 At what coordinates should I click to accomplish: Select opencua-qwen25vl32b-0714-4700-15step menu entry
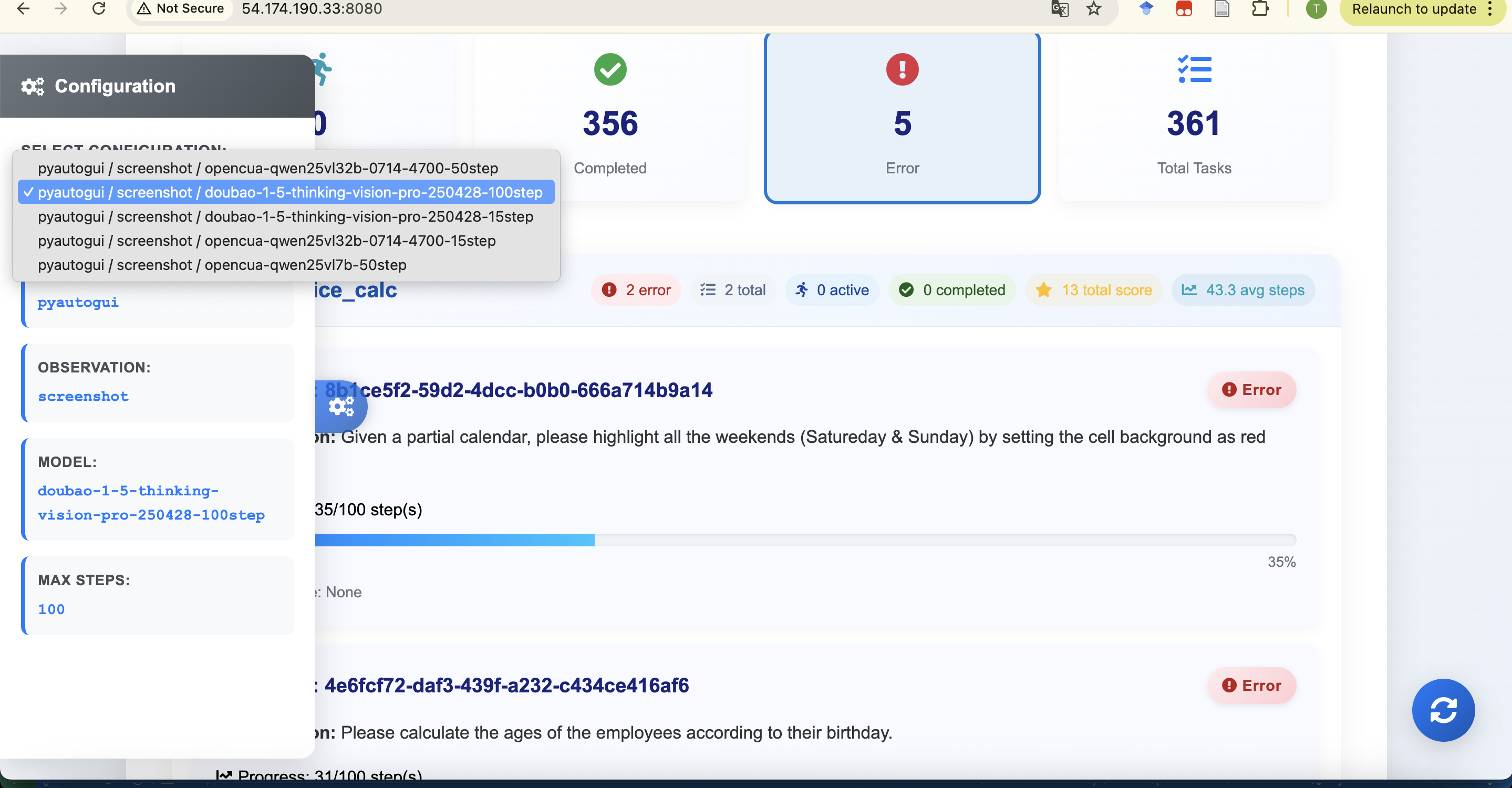[266, 241]
